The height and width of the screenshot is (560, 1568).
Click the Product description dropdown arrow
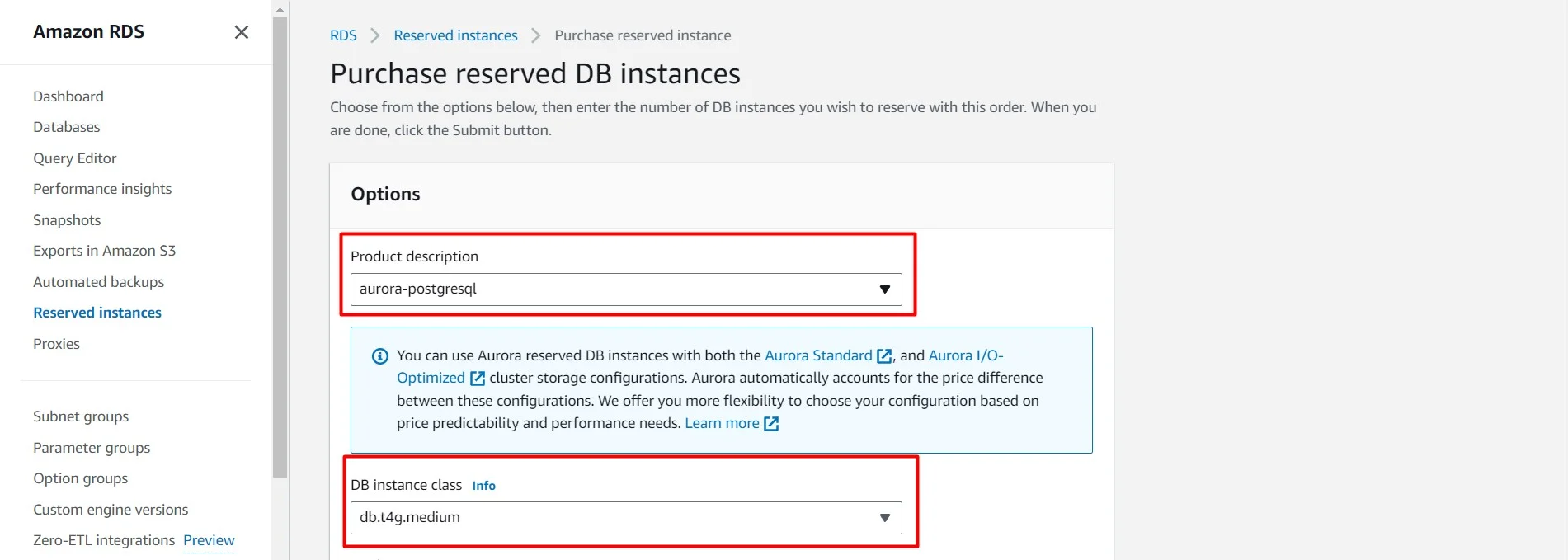884,289
